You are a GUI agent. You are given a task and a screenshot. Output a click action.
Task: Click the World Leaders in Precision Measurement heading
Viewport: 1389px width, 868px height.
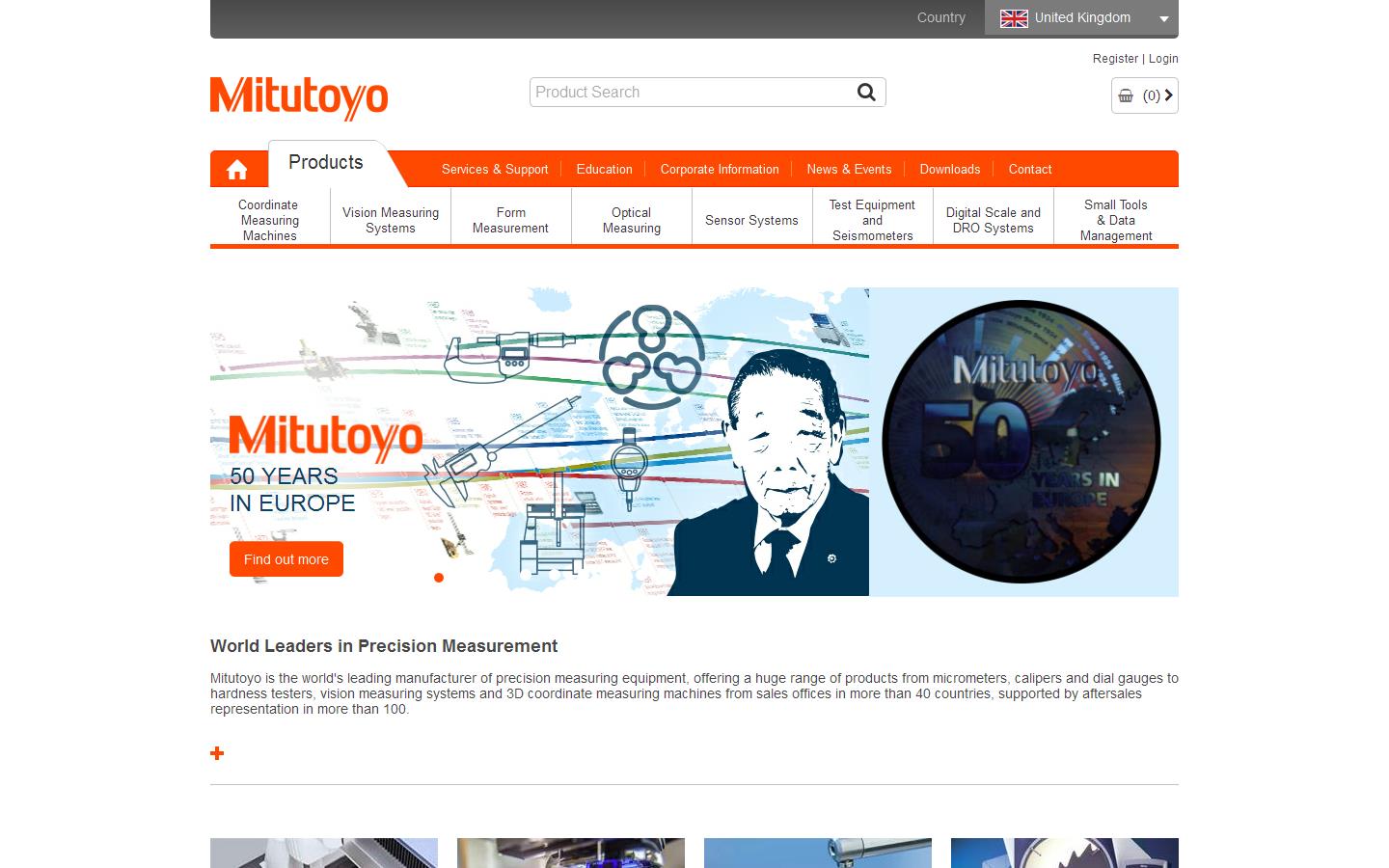click(x=384, y=646)
